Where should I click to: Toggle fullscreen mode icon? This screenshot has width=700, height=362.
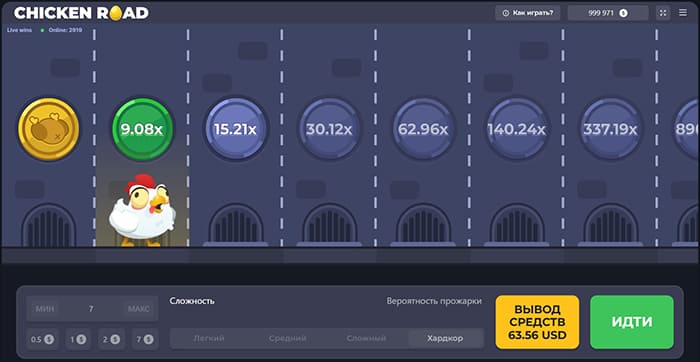[663, 13]
